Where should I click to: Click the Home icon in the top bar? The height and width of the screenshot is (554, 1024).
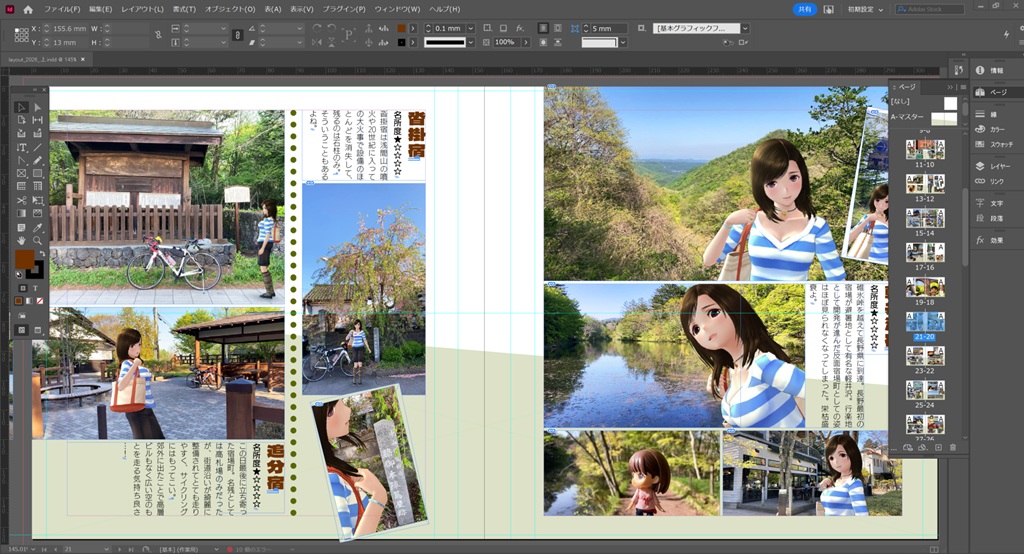(x=27, y=9)
